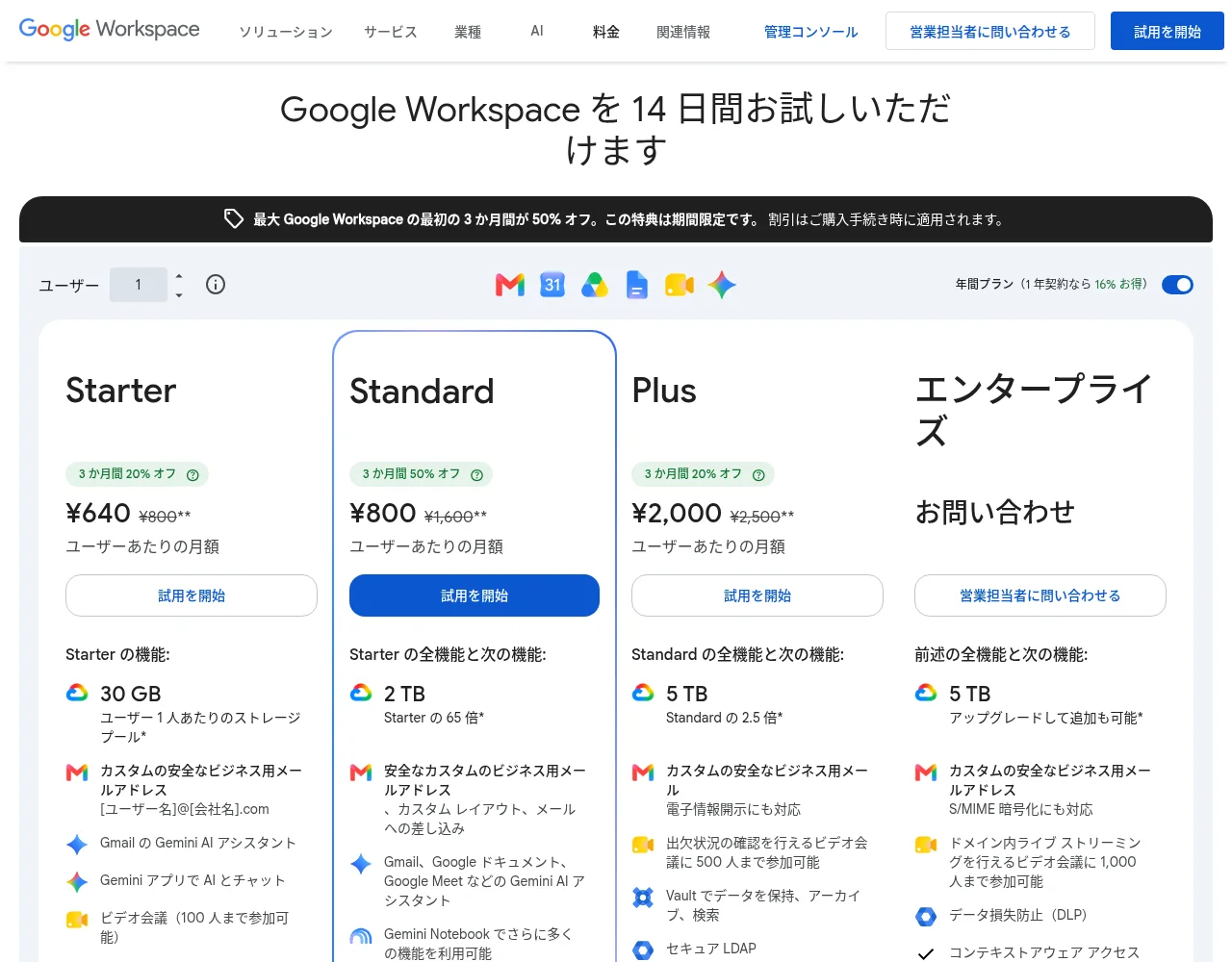Go to the 料金 pricing page
This screenshot has height=962, width=1232.
606,32
